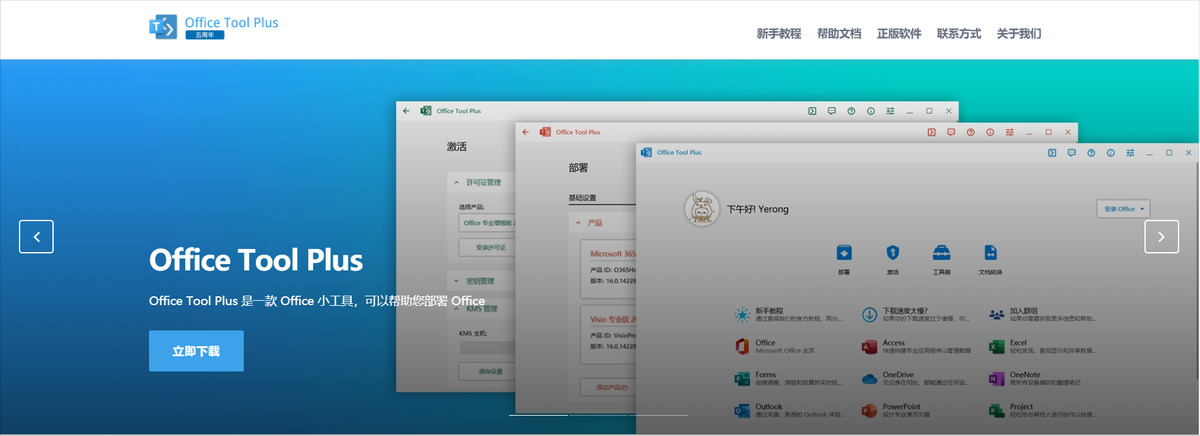
Task: Open the OneDrive app tile icon
Action: click(x=869, y=378)
